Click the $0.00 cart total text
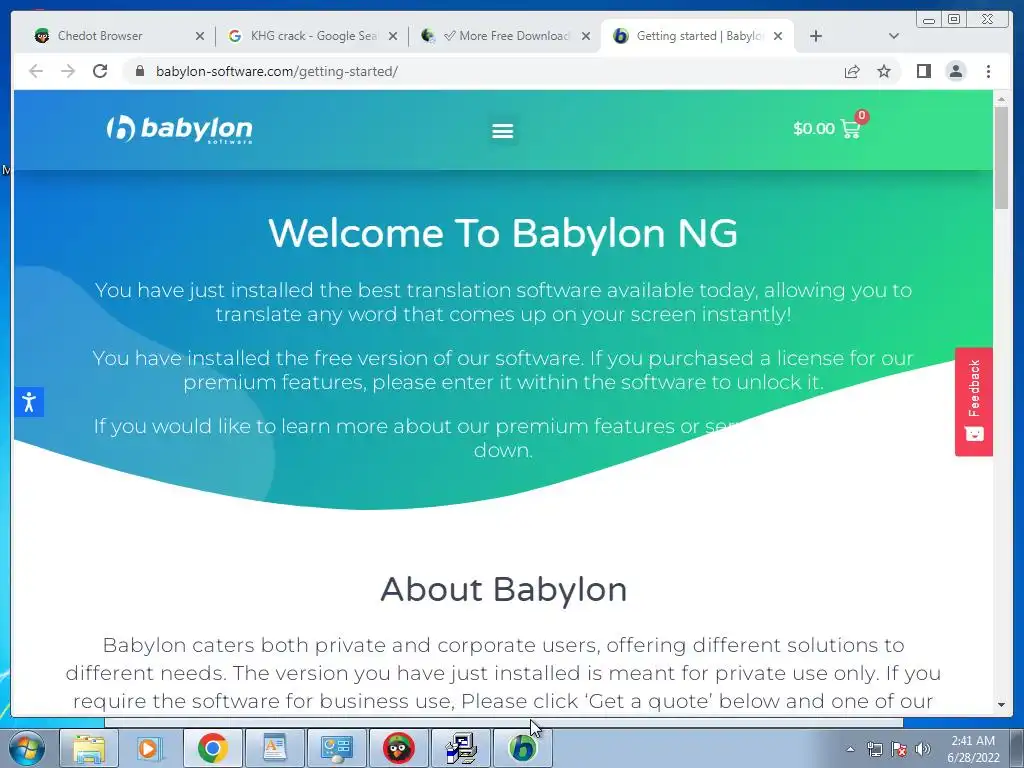 814,129
